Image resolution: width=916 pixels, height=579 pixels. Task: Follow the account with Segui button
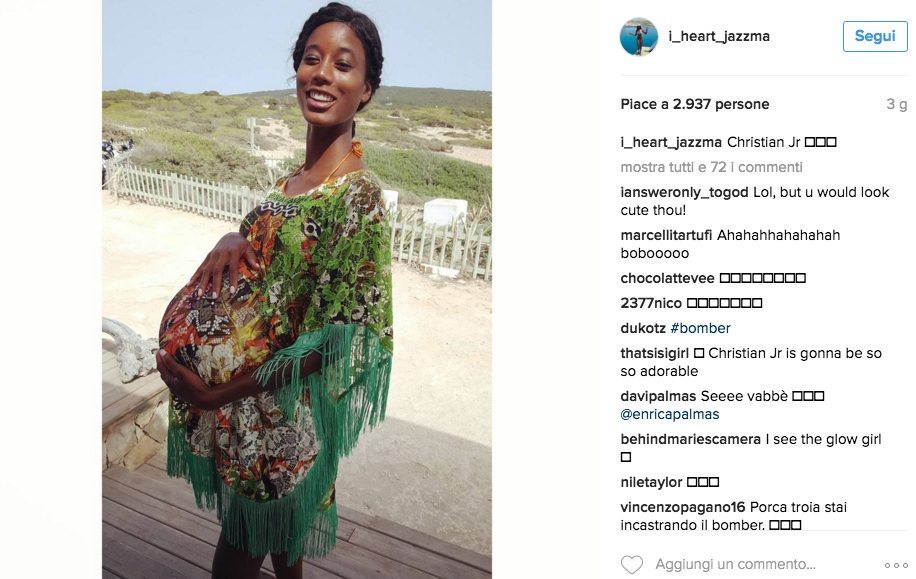point(875,36)
